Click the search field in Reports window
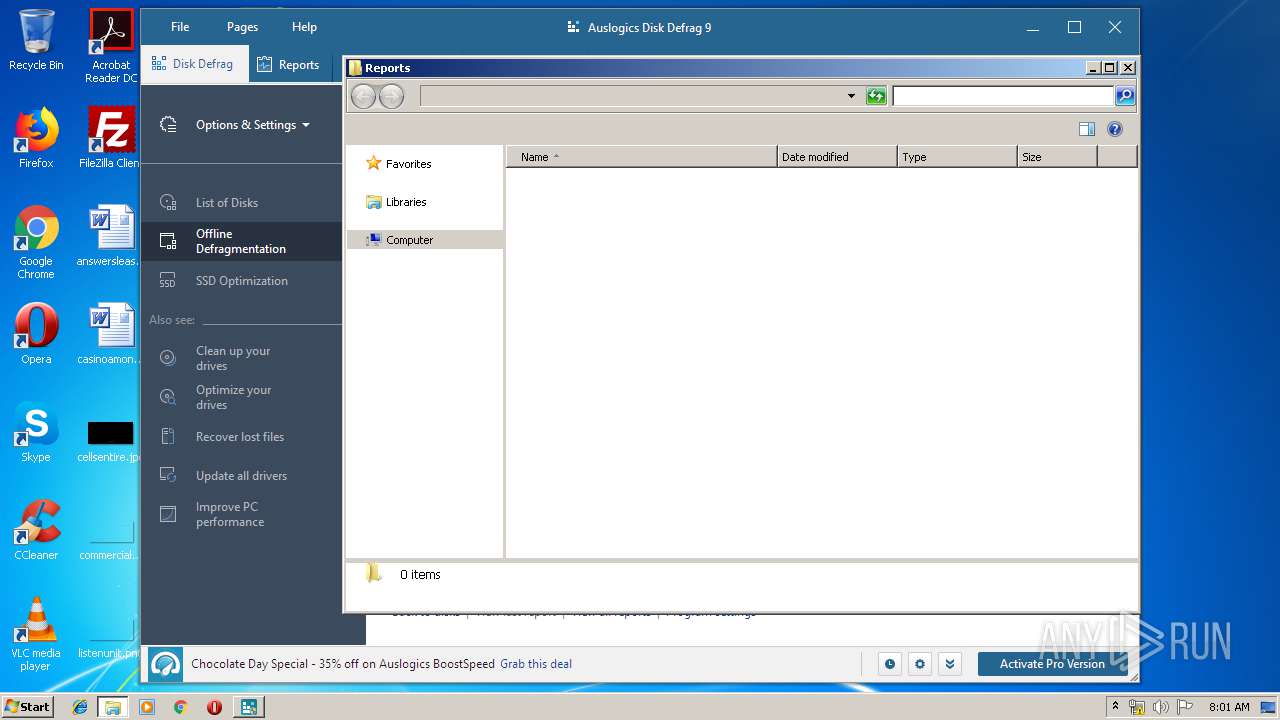Viewport: 1280px width, 720px height. (x=1003, y=96)
